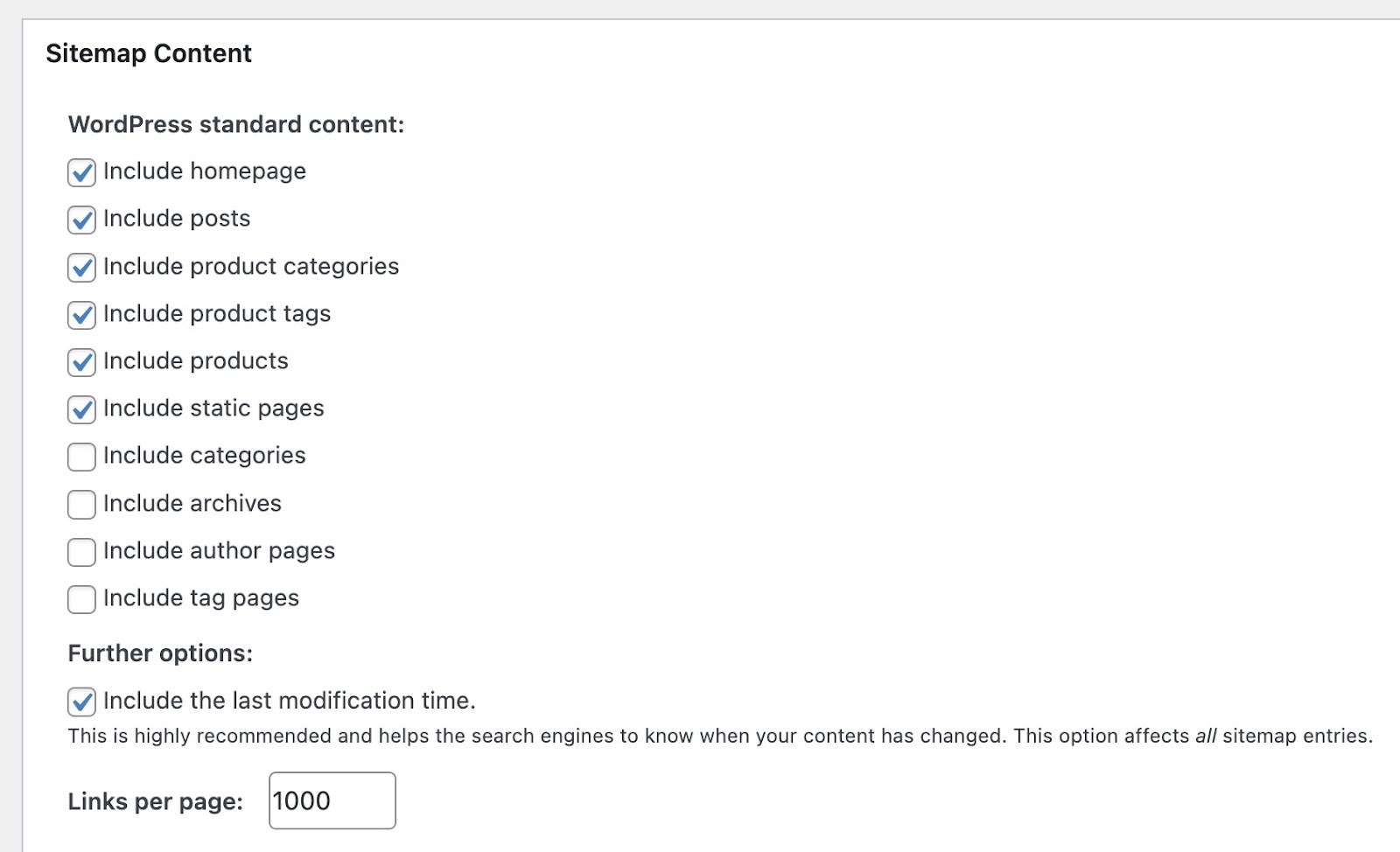Disable Include static pages

[x=80, y=410]
